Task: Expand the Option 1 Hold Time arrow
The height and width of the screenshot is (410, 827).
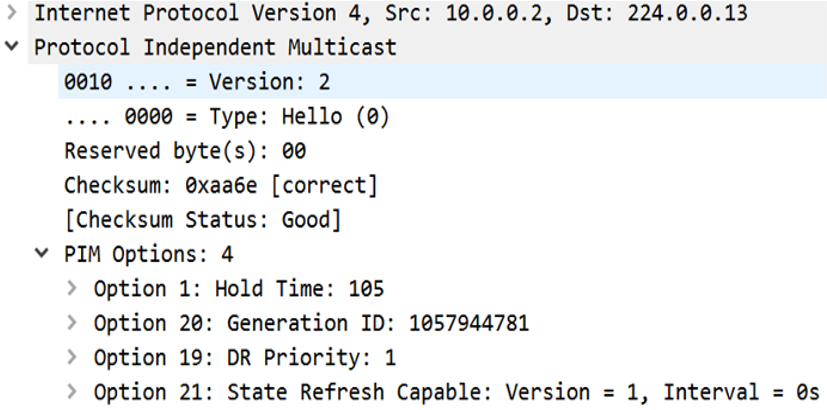Action: [72, 289]
